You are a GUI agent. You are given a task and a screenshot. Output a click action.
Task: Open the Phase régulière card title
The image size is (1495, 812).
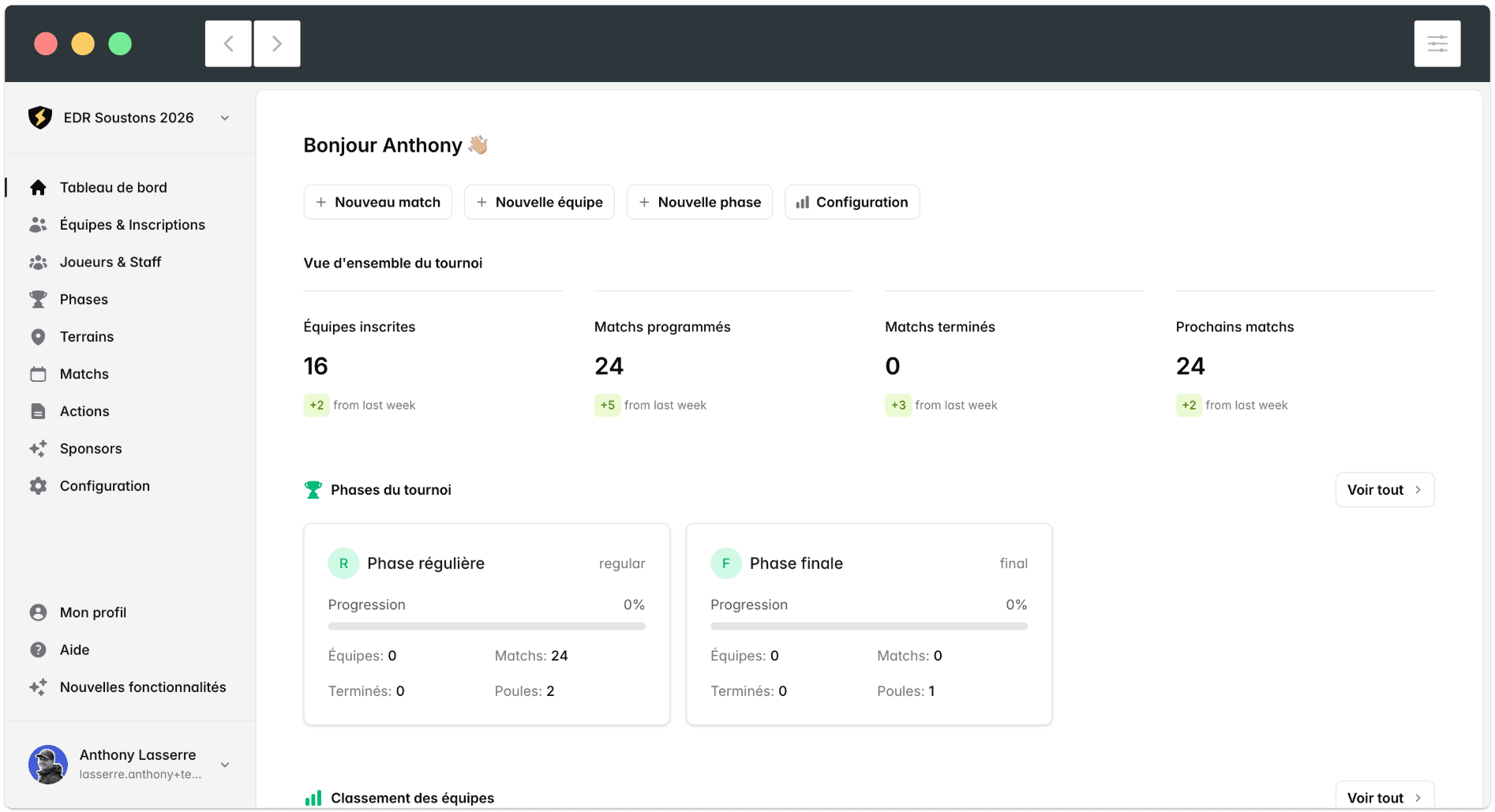(425, 563)
